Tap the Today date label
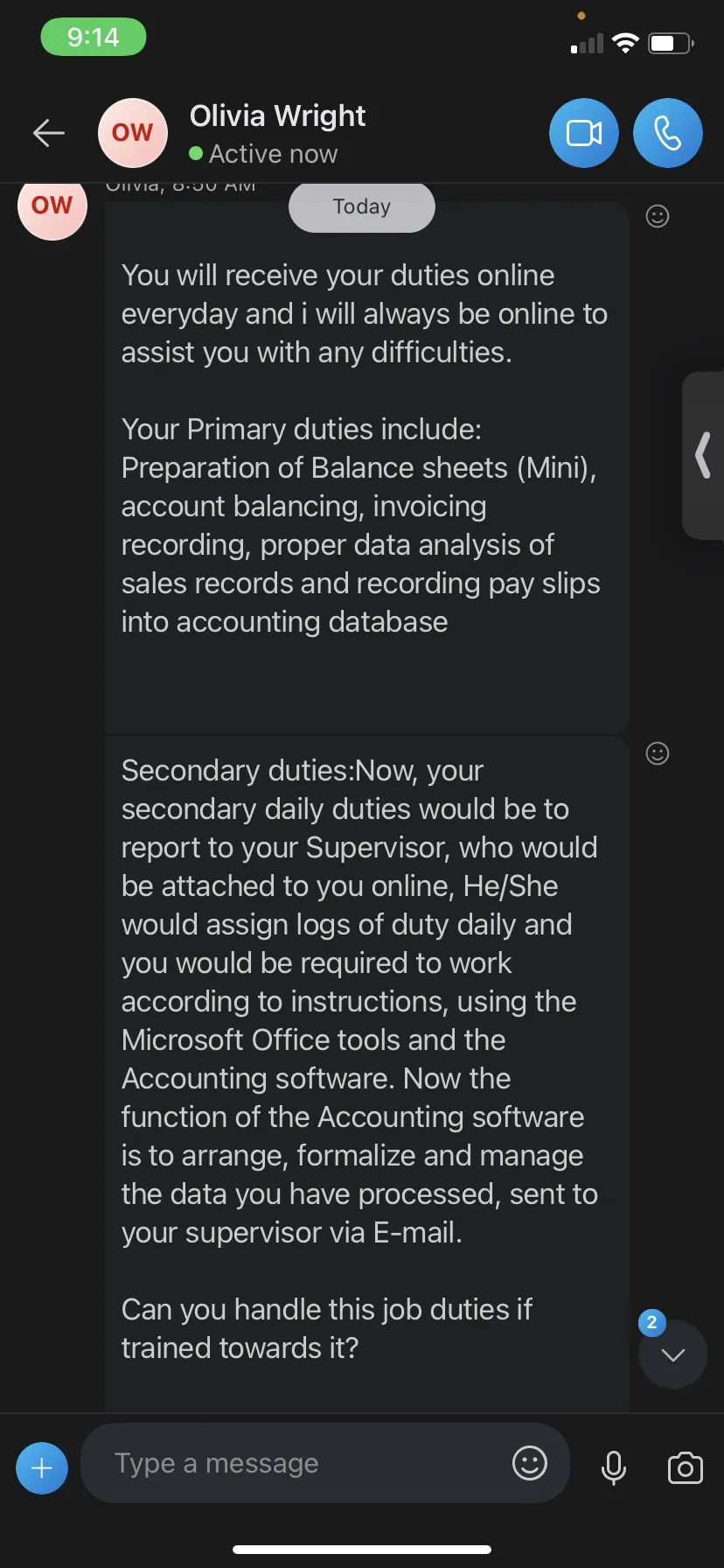 click(362, 206)
